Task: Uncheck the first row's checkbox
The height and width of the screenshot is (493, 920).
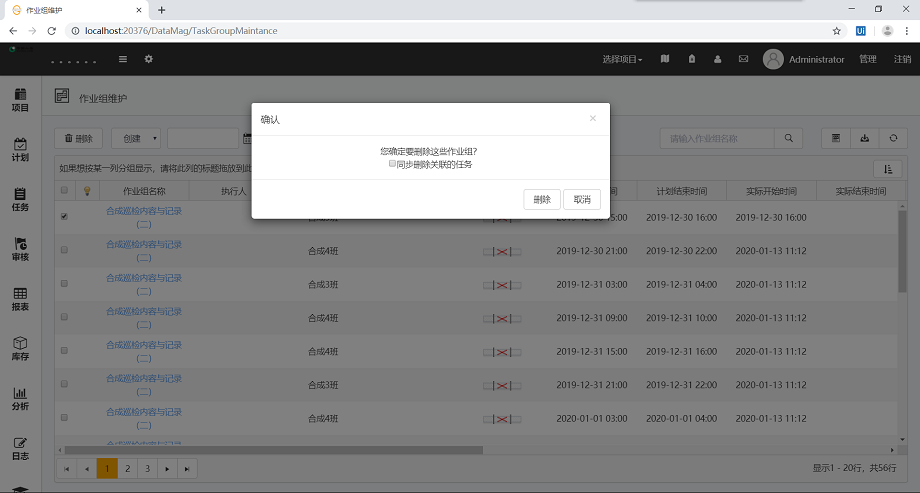Action: pos(65,216)
